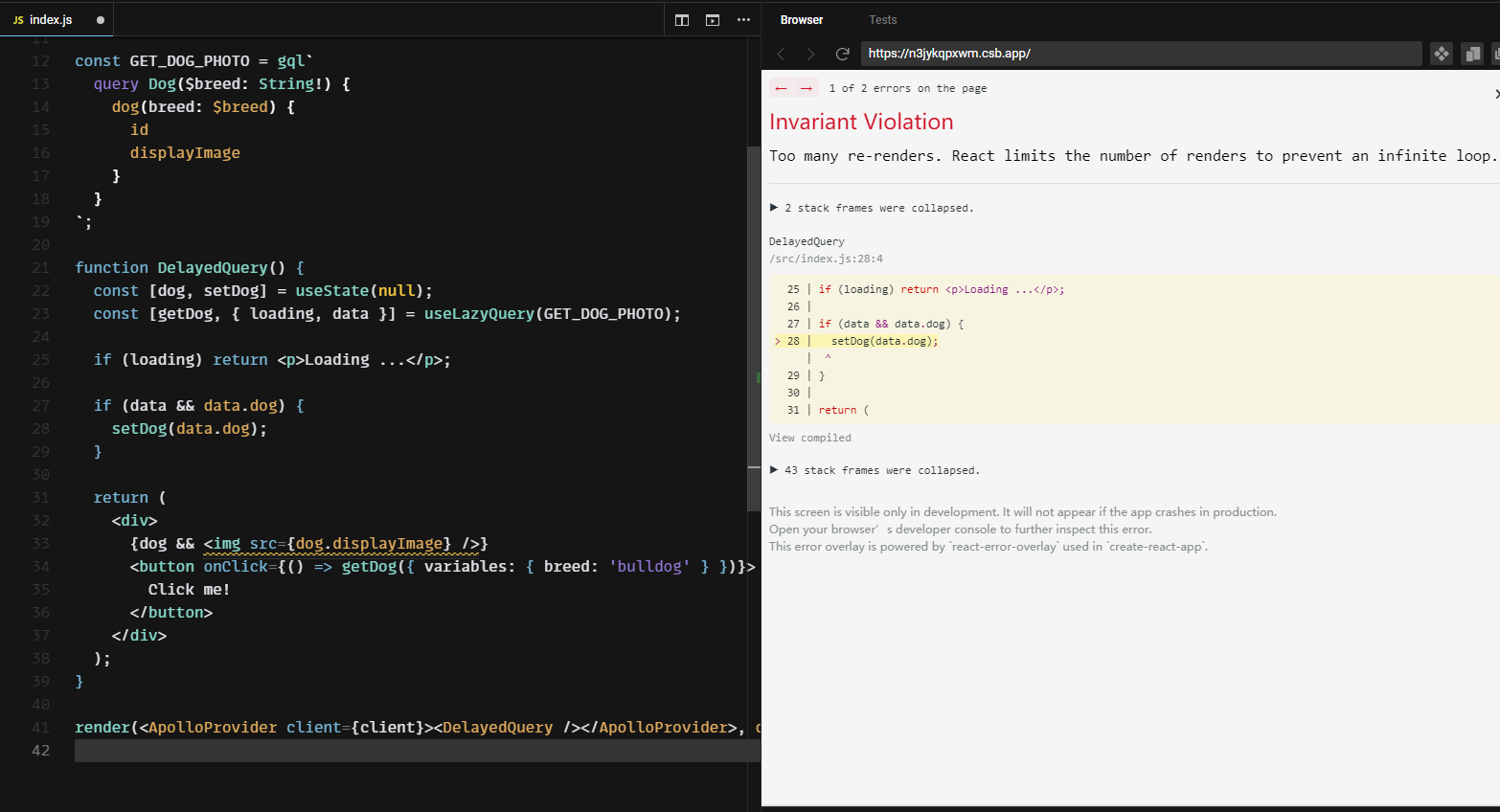Image resolution: width=1500 pixels, height=812 pixels.
Task: Go back in the preview browser
Action: click(781, 54)
